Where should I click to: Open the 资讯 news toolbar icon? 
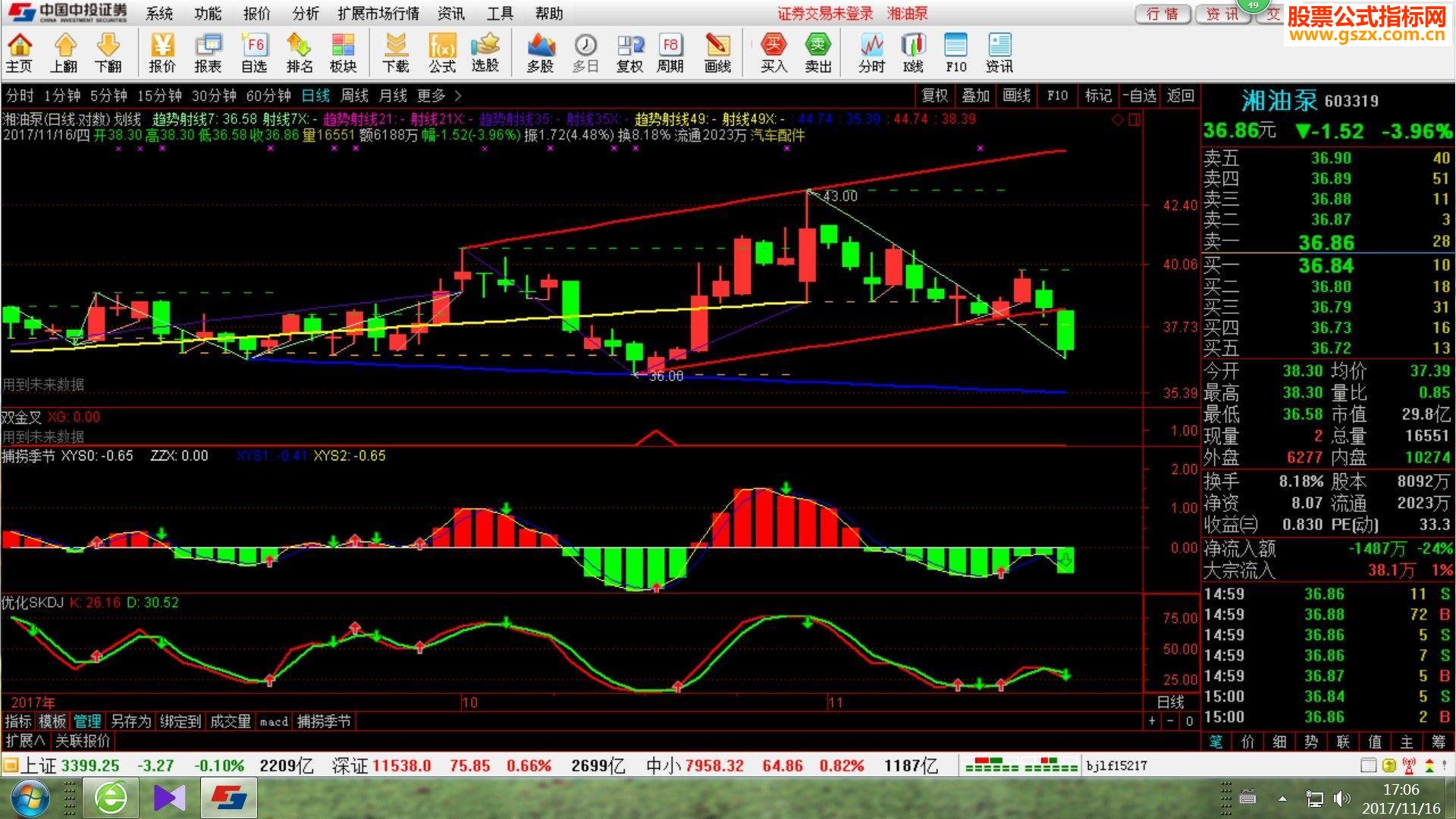tap(999, 53)
